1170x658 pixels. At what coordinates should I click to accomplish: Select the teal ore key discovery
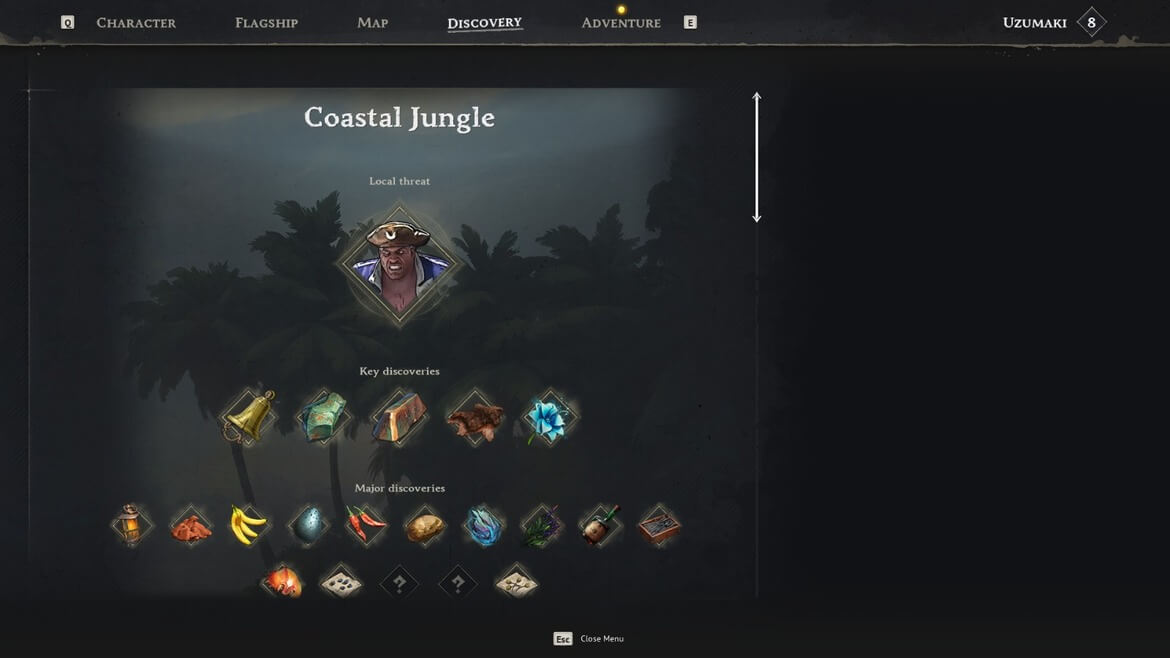pos(324,417)
